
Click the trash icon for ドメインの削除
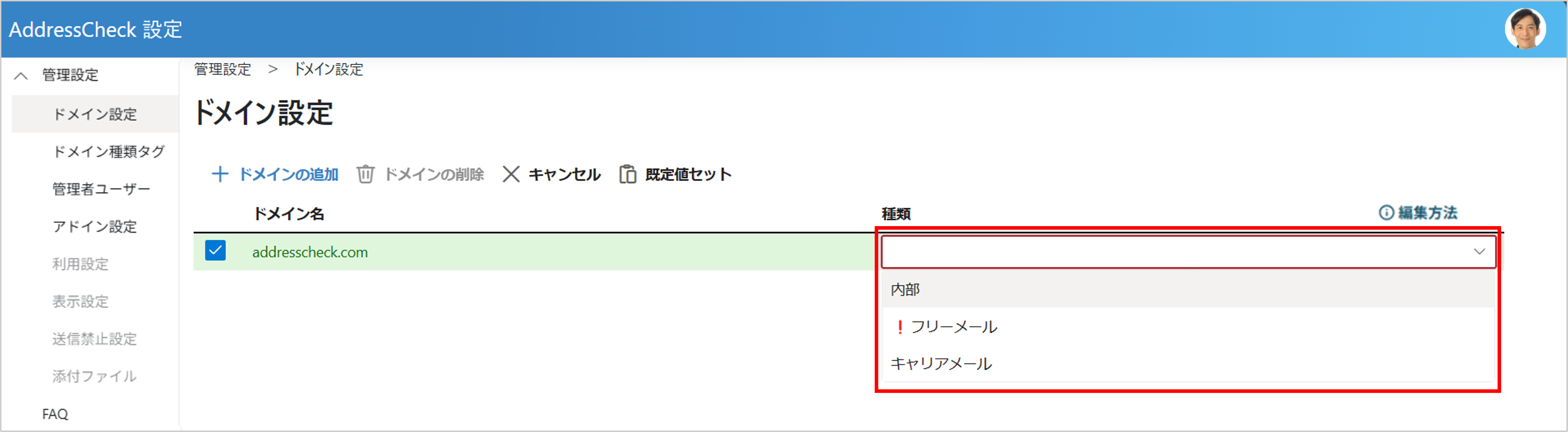tap(365, 175)
